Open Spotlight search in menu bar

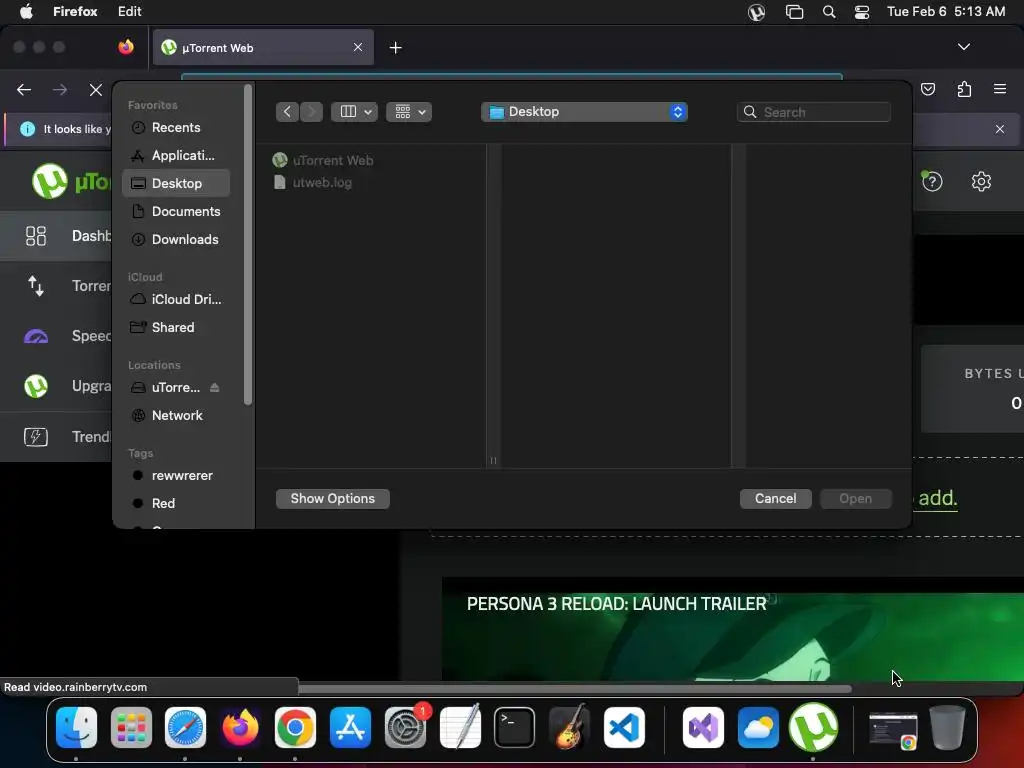pyautogui.click(x=829, y=12)
